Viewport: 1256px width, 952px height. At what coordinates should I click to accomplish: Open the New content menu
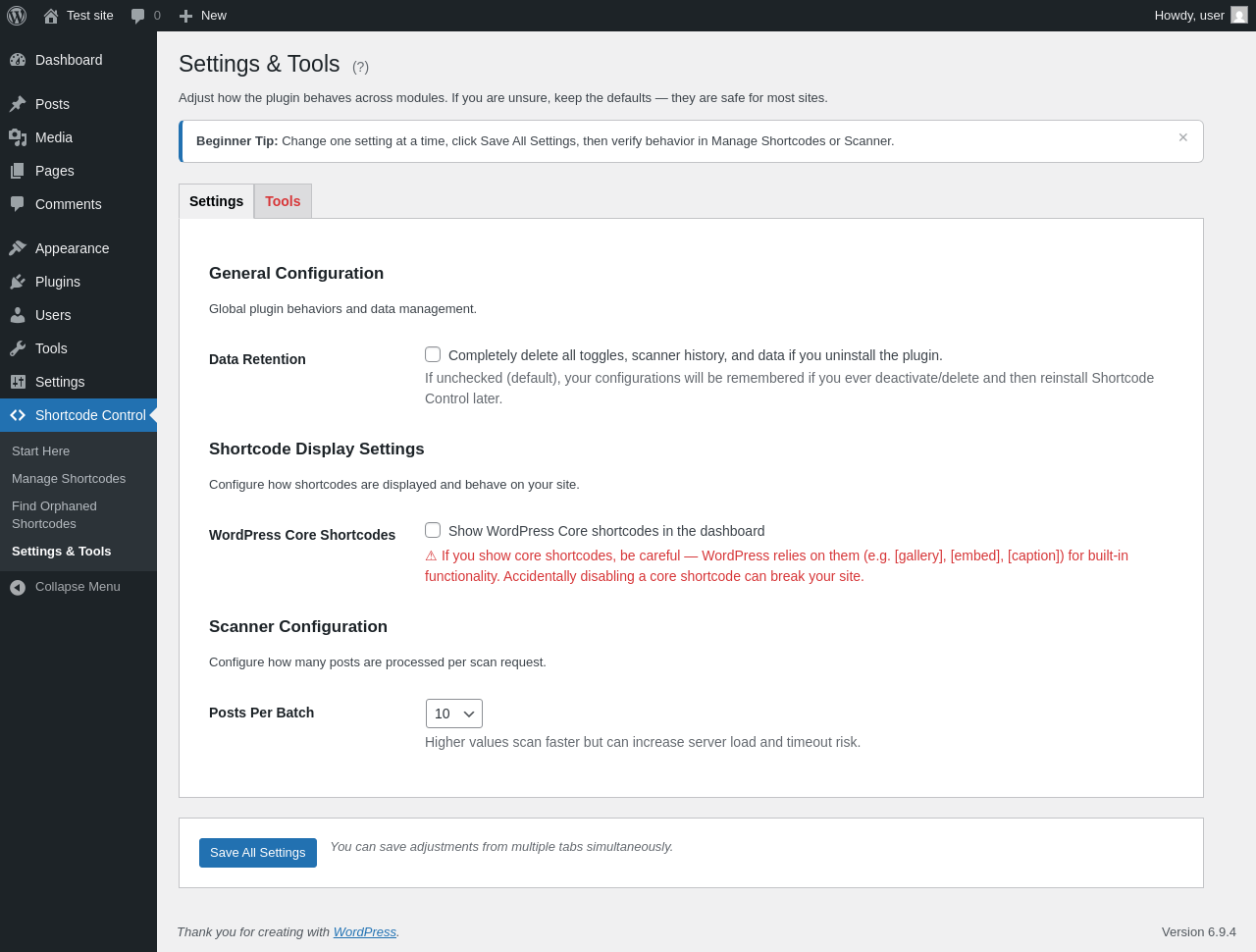202,16
